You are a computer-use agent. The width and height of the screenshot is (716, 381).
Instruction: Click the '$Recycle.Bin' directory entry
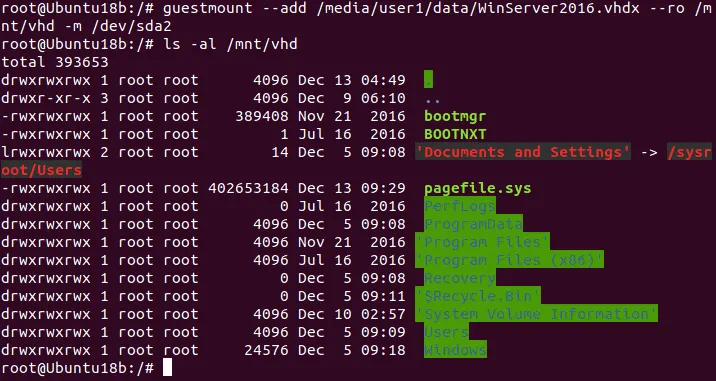pos(478,296)
